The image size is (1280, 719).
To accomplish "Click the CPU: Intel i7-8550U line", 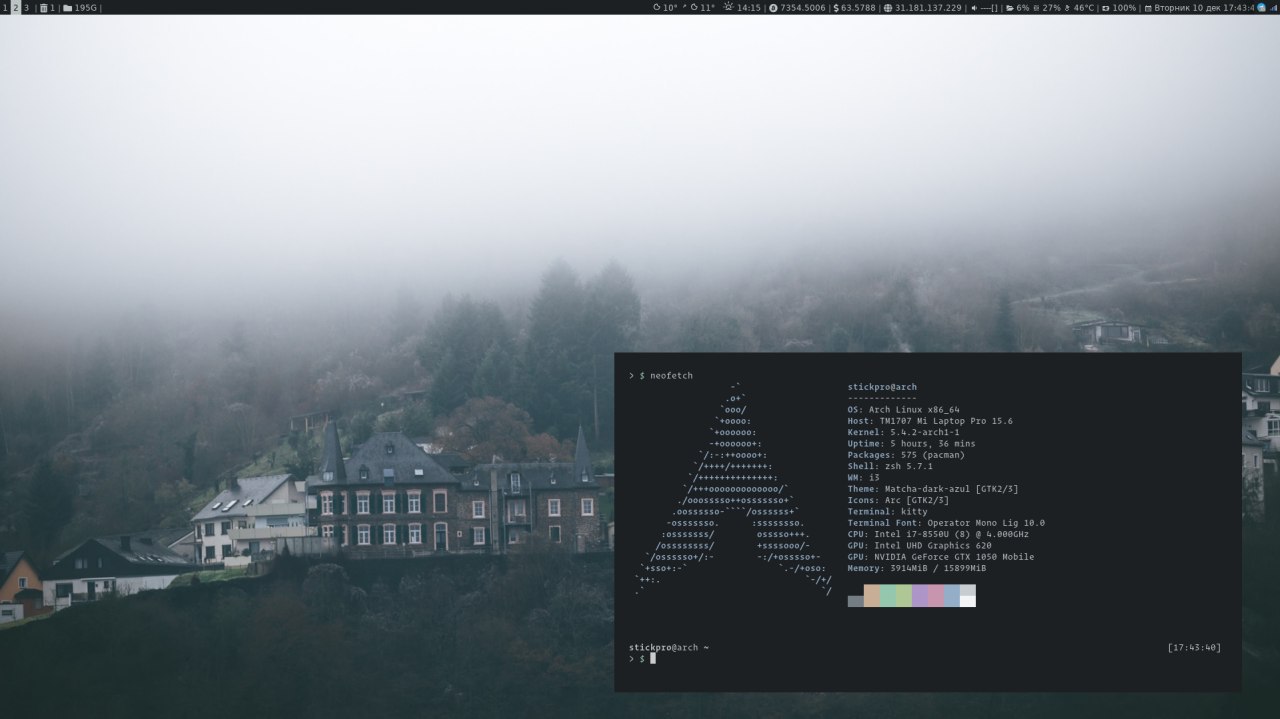I will coord(938,534).
